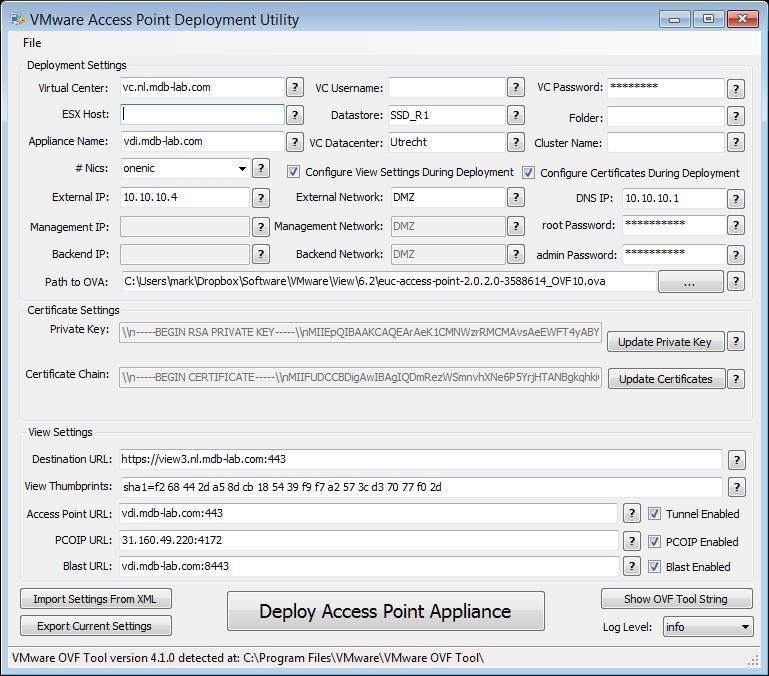This screenshot has height=676, width=769.
Task: Click the Datastore input field
Action: pyautogui.click(x=447, y=115)
